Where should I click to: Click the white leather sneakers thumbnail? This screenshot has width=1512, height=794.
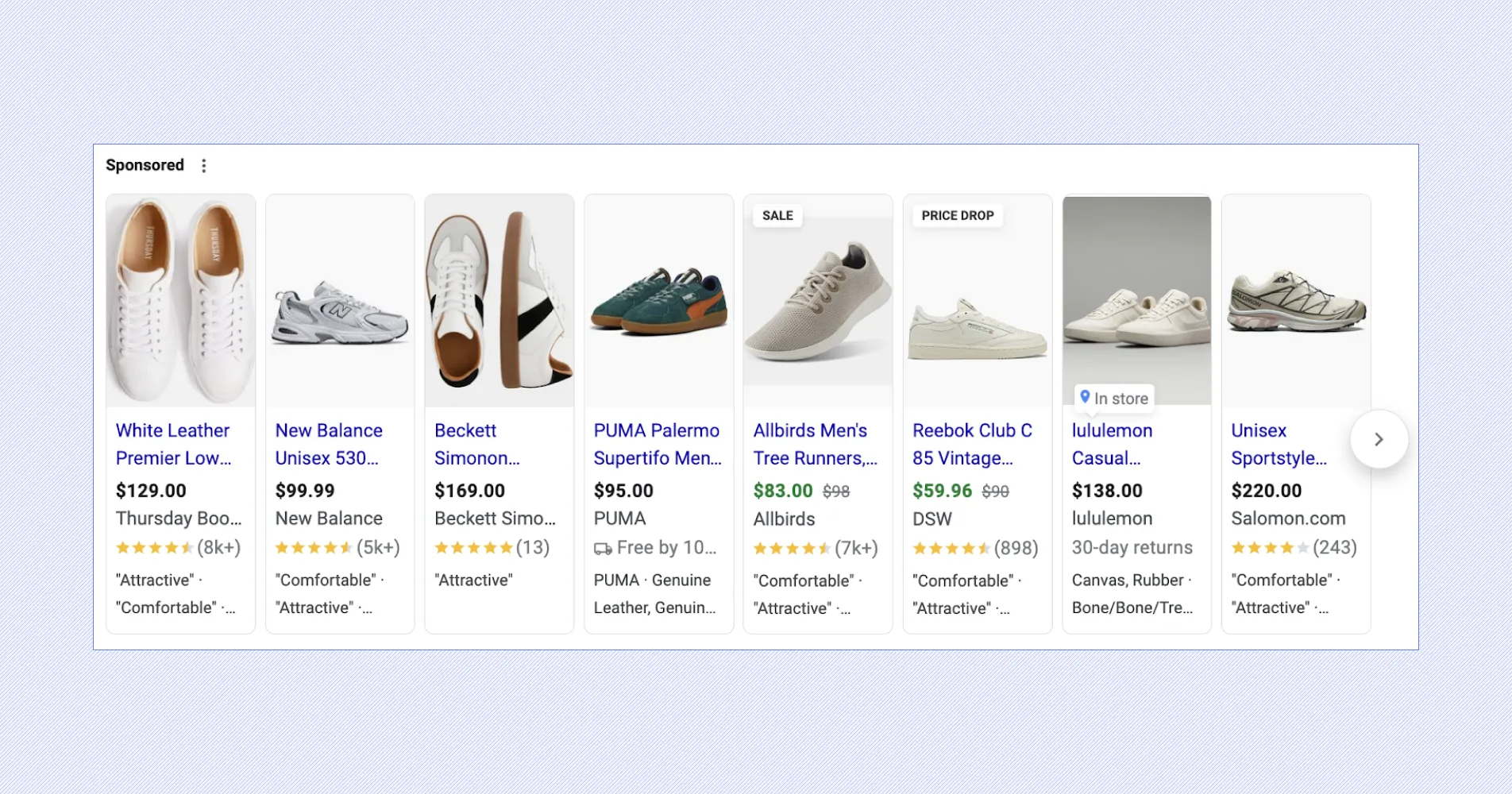click(180, 300)
